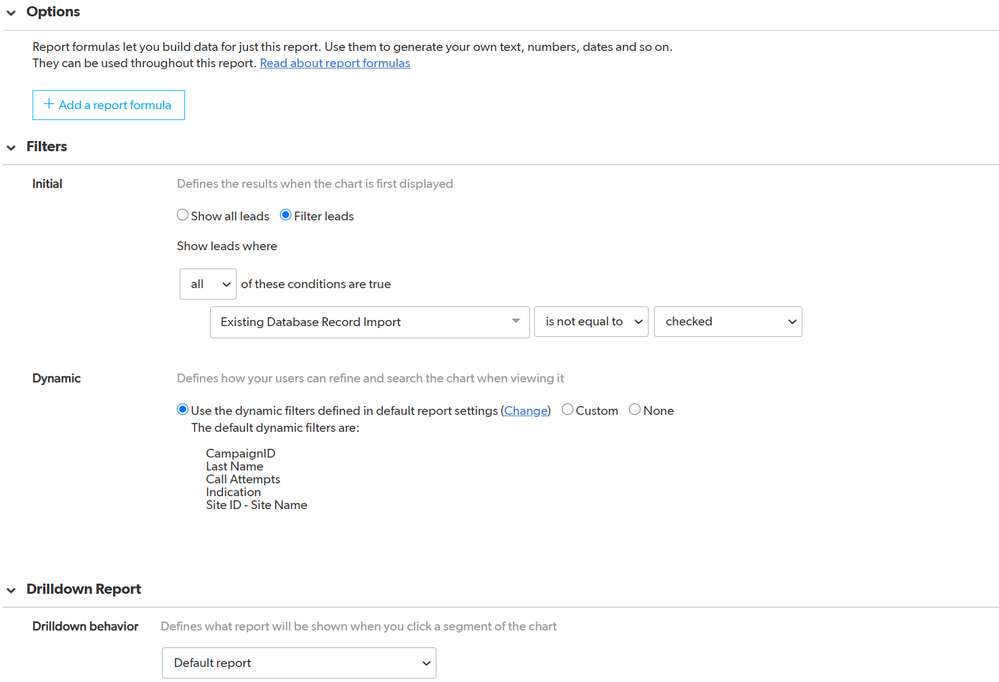Open the Default report drilldown dropdown

coord(299,663)
